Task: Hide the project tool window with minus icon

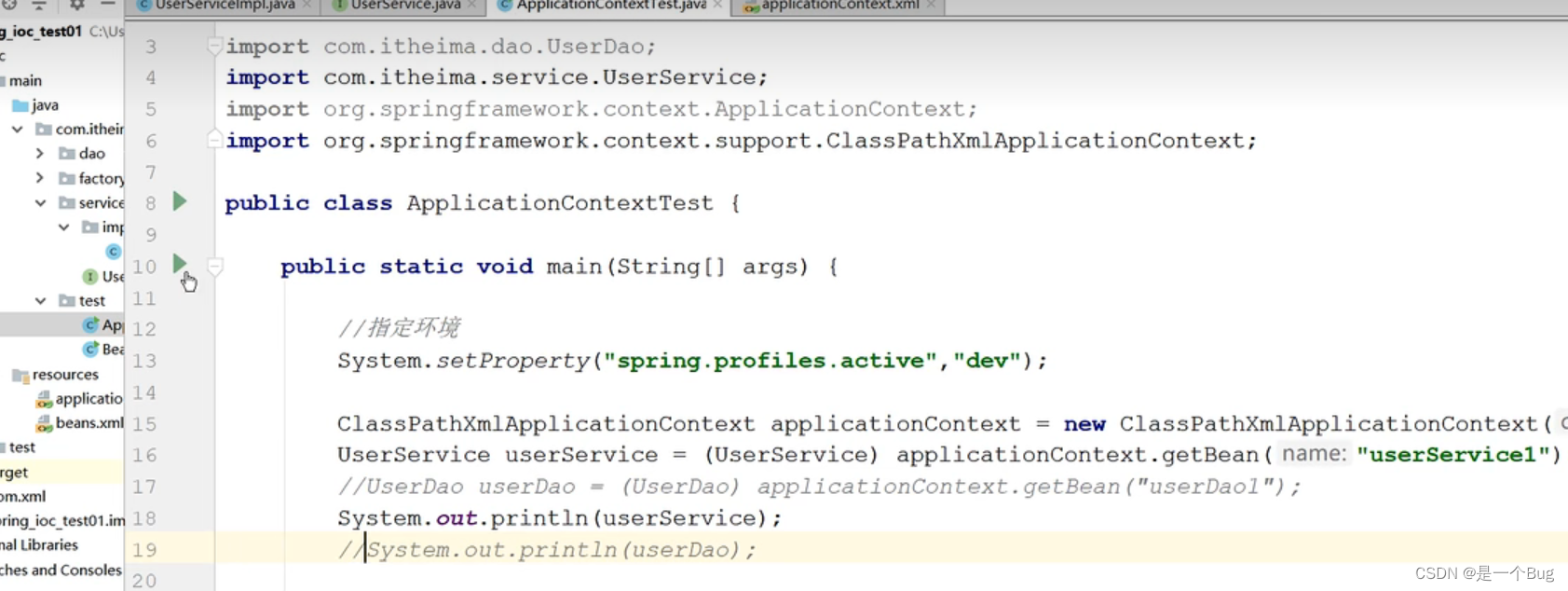Action: [108, 4]
